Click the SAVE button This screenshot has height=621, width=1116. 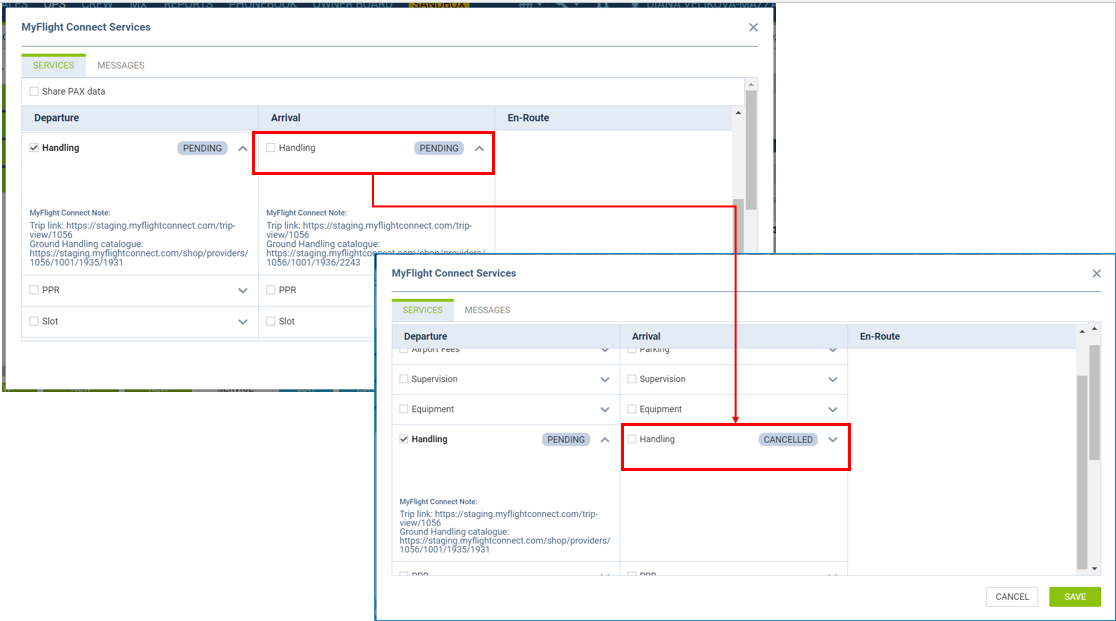click(x=1075, y=597)
